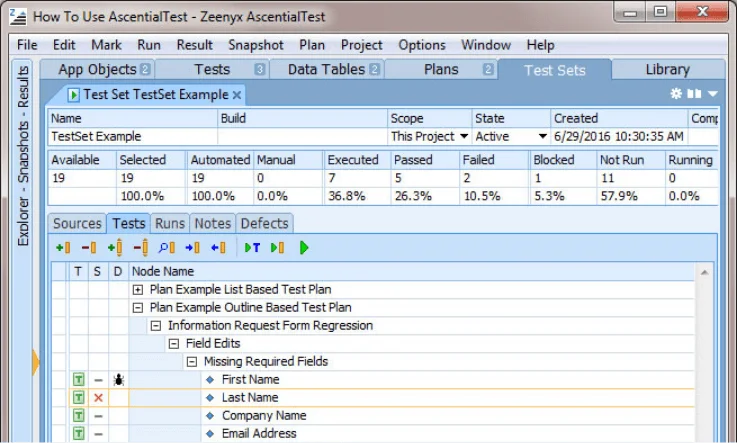The height and width of the screenshot is (443, 737).
Task: Open the Options menu
Action: coord(422,45)
